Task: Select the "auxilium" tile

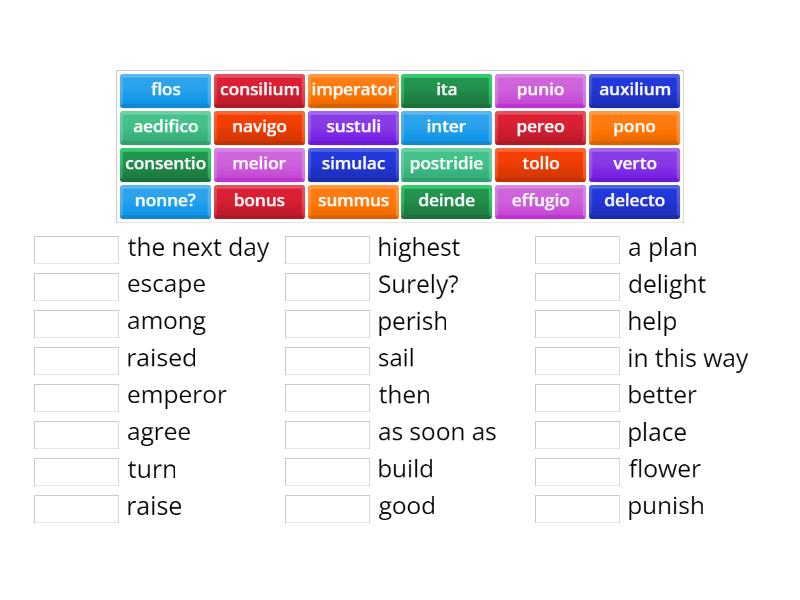Action: [x=634, y=90]
